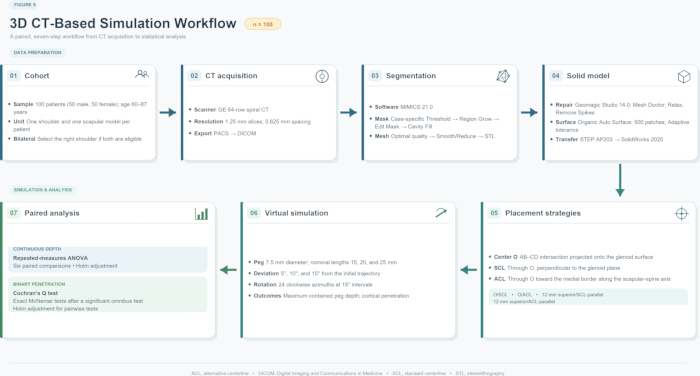The image size is (700, 376).
Task: Click the Segmentation mesh icon
Action: coord(503,76)
